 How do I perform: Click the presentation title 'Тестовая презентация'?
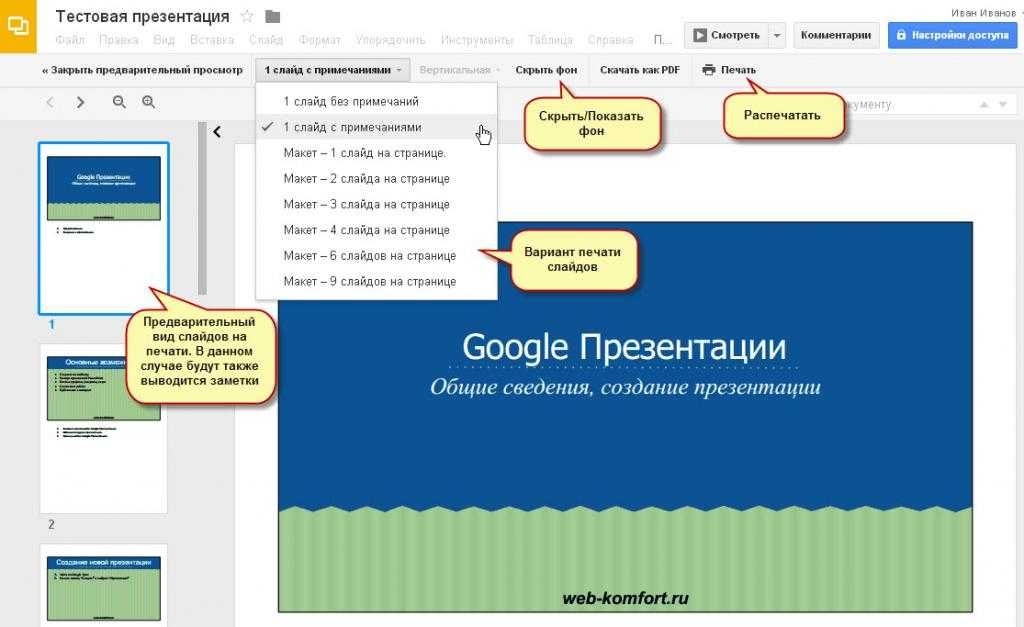point(142,16)
